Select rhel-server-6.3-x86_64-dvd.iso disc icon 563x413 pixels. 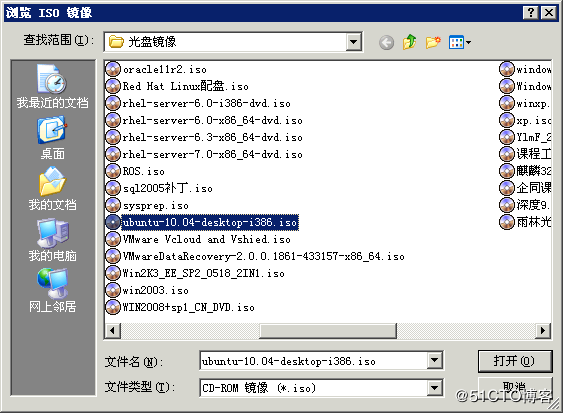tap(112, 137)
